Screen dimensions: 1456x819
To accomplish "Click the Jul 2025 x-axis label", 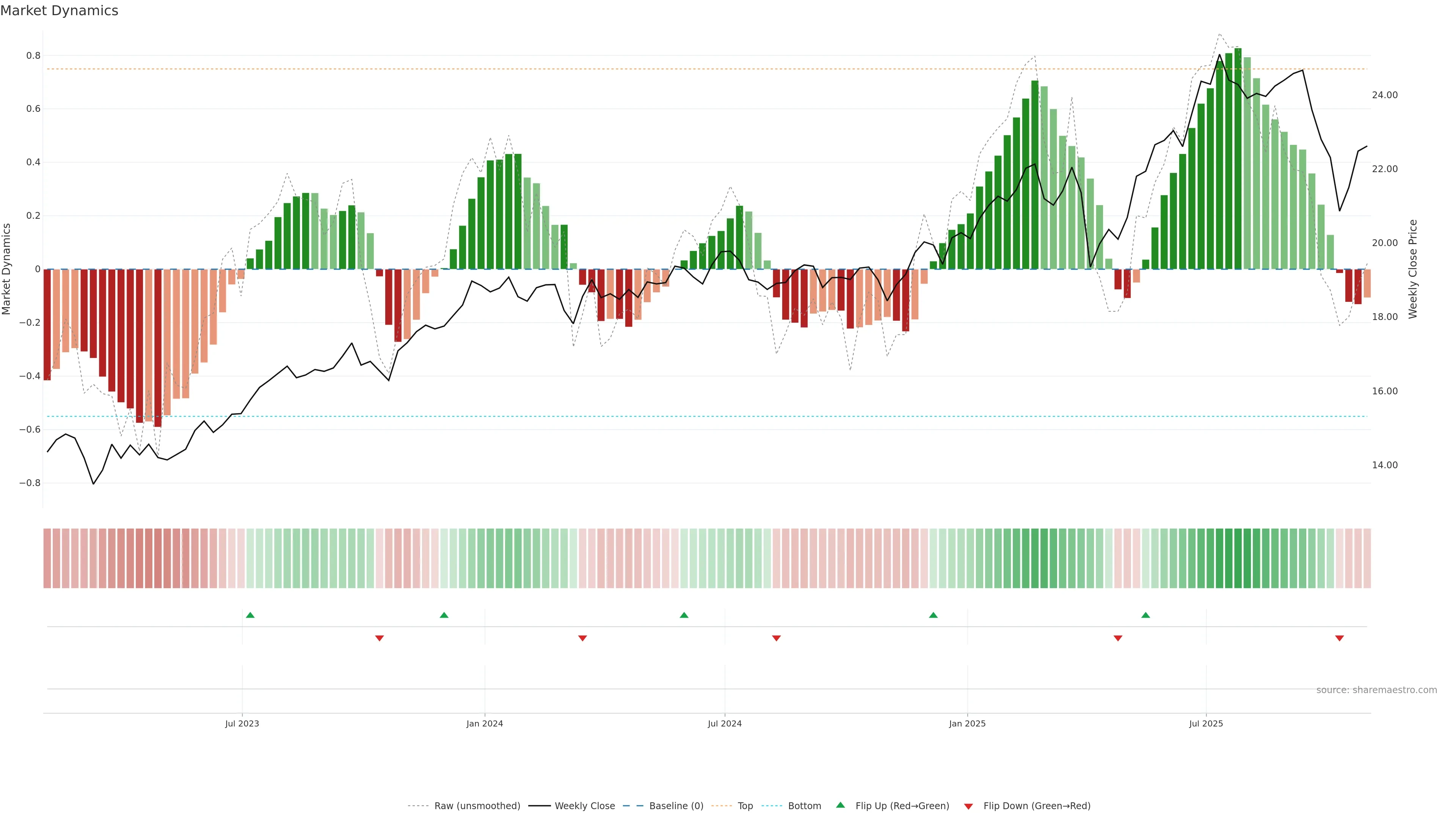I will tap(1206, 723).
